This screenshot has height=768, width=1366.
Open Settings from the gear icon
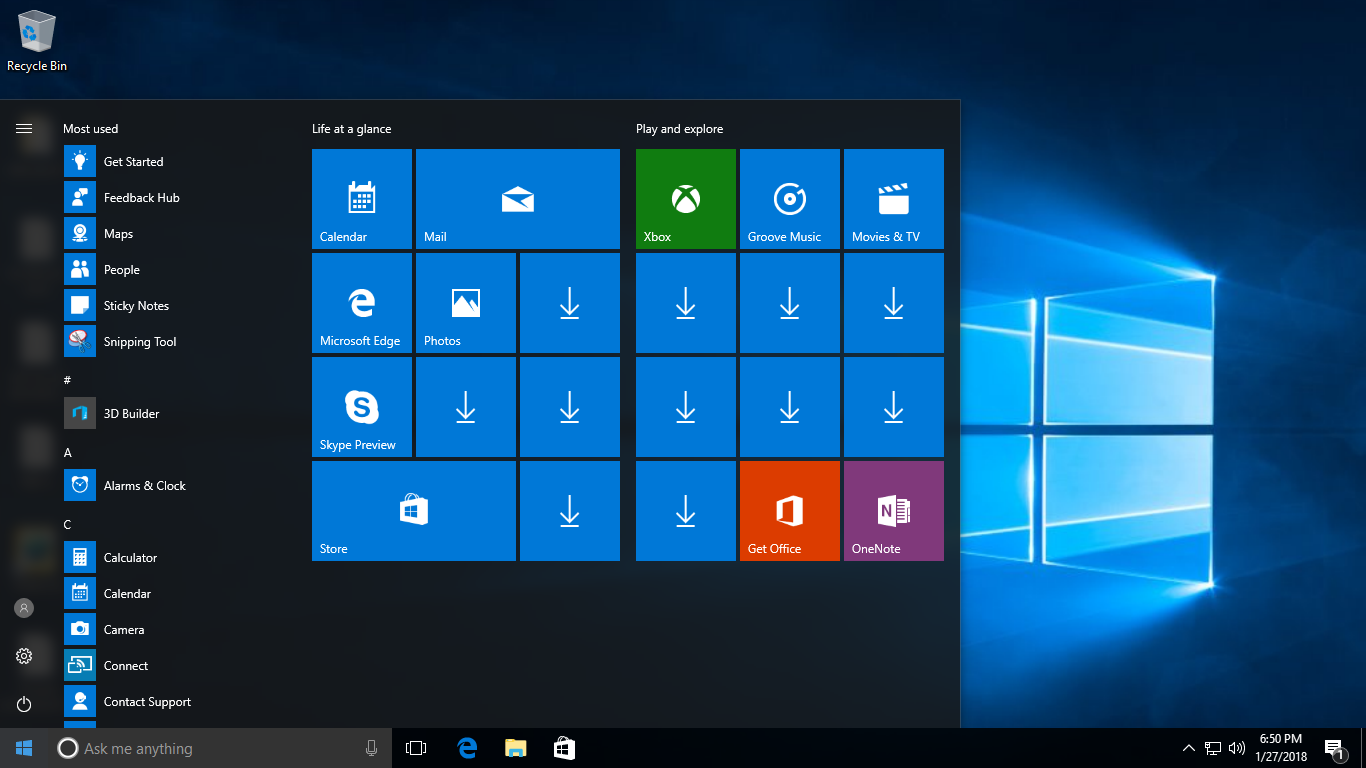tap(24, 656)
